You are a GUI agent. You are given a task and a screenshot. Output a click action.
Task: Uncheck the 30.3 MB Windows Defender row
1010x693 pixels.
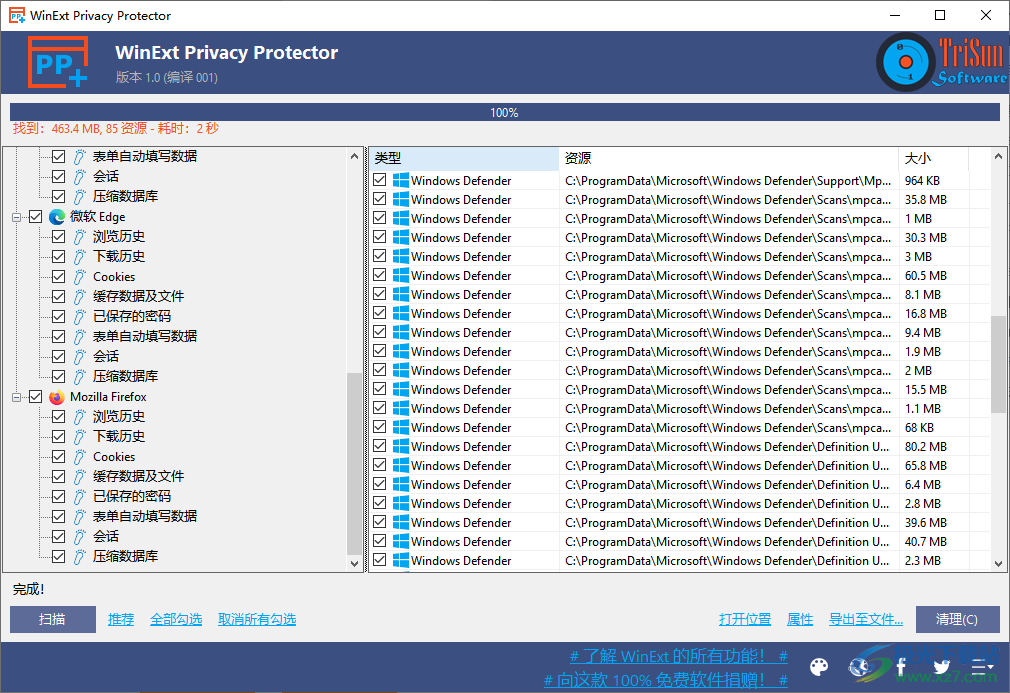coord(380,237)
